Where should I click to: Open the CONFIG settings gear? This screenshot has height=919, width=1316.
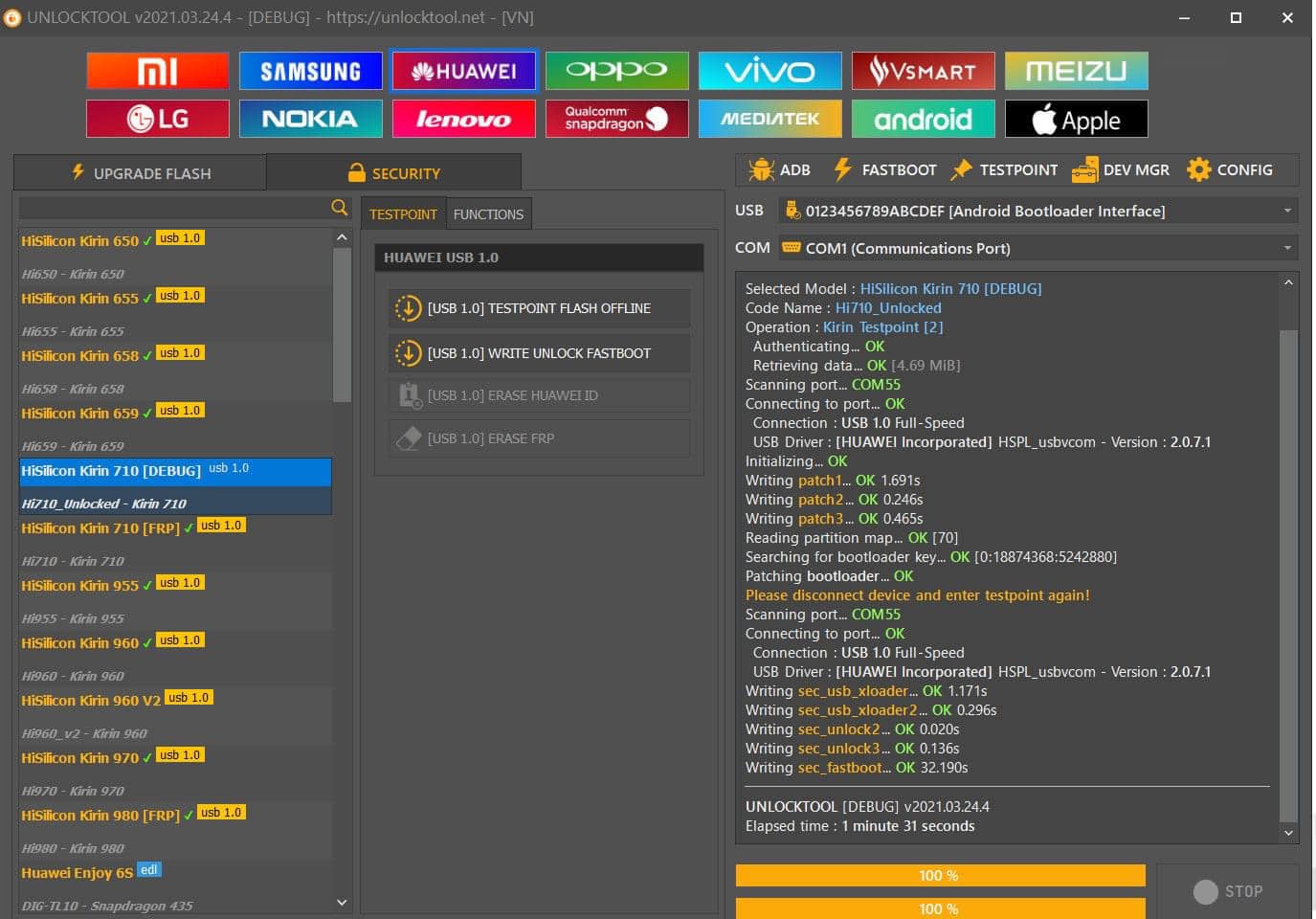tap(1230, 170)
